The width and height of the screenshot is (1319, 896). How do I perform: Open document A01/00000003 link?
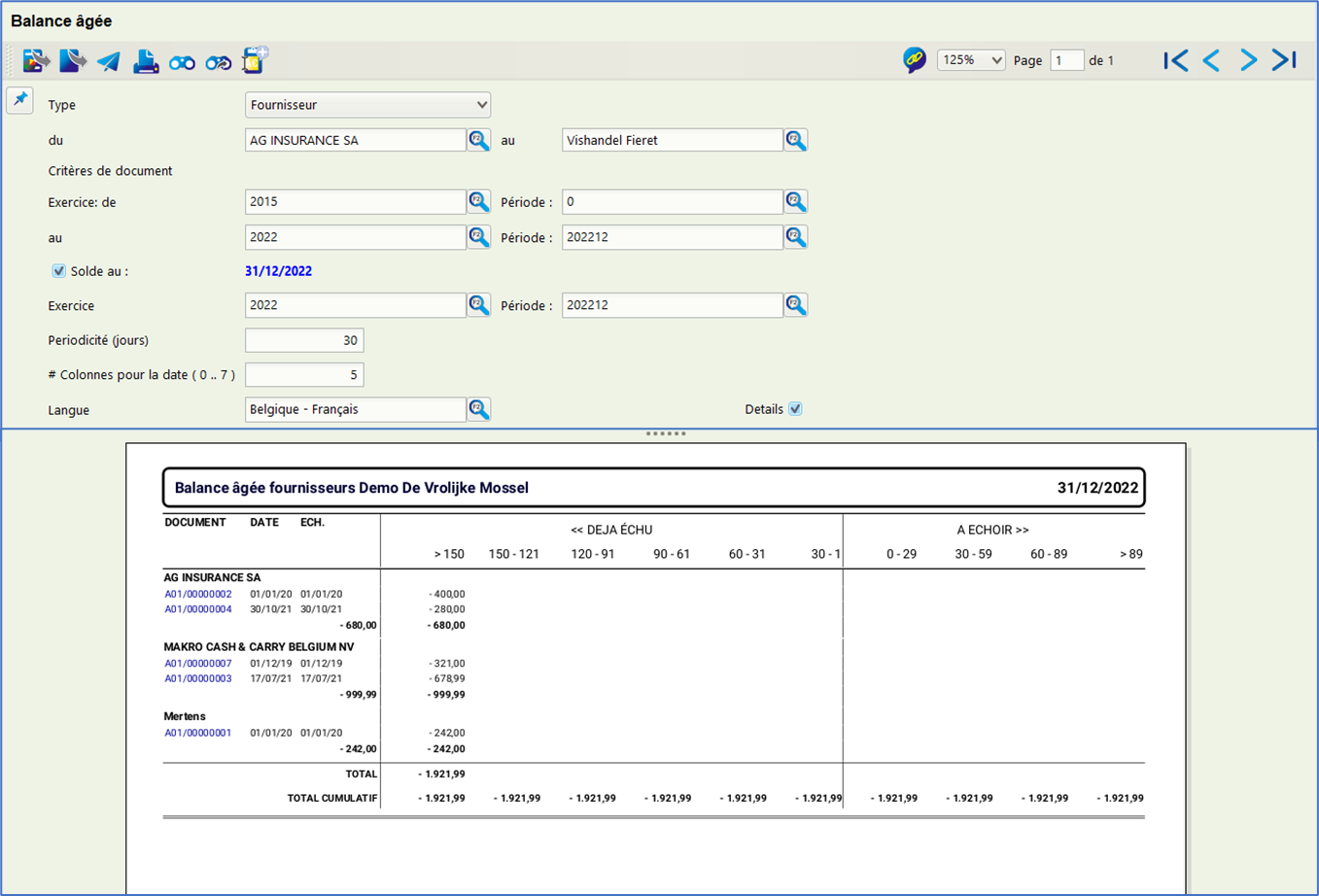coord(198,678)
